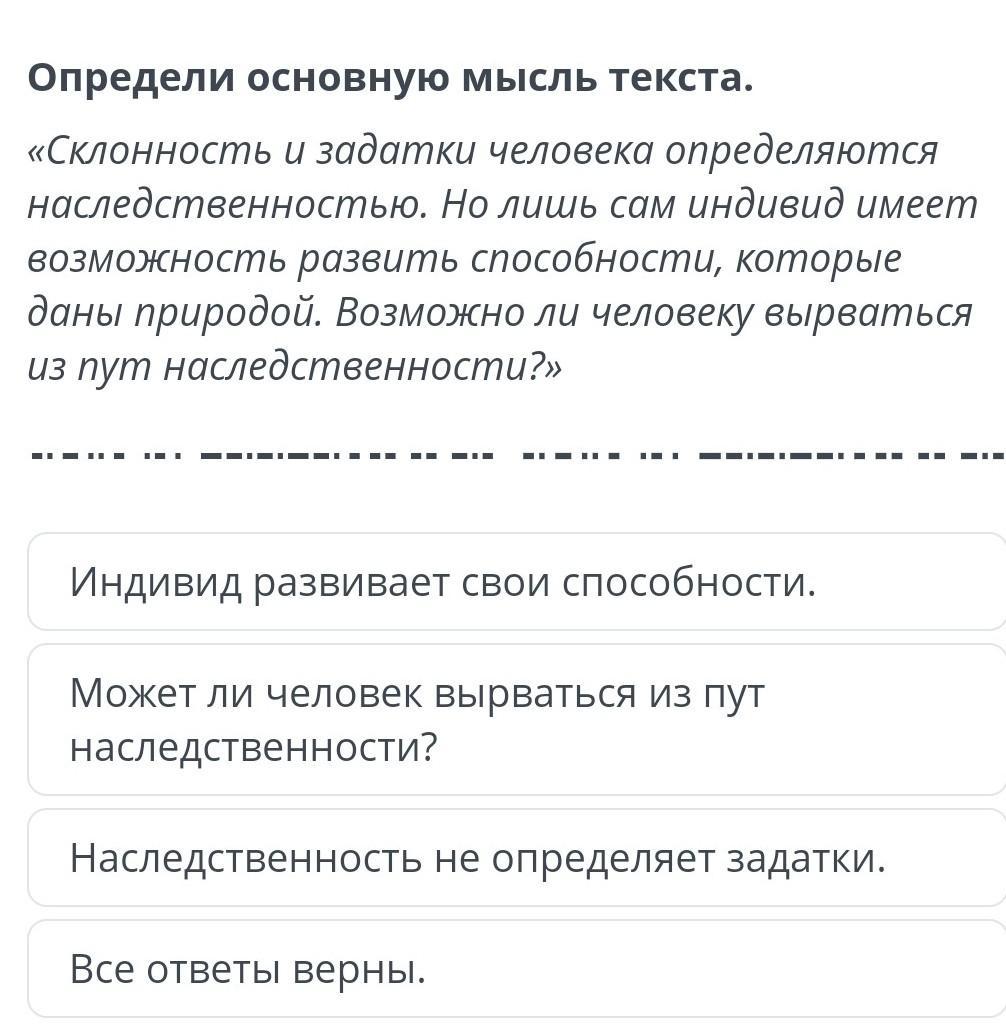Click passage line starting with «Склонность и задатки

[x=483, y=152]
